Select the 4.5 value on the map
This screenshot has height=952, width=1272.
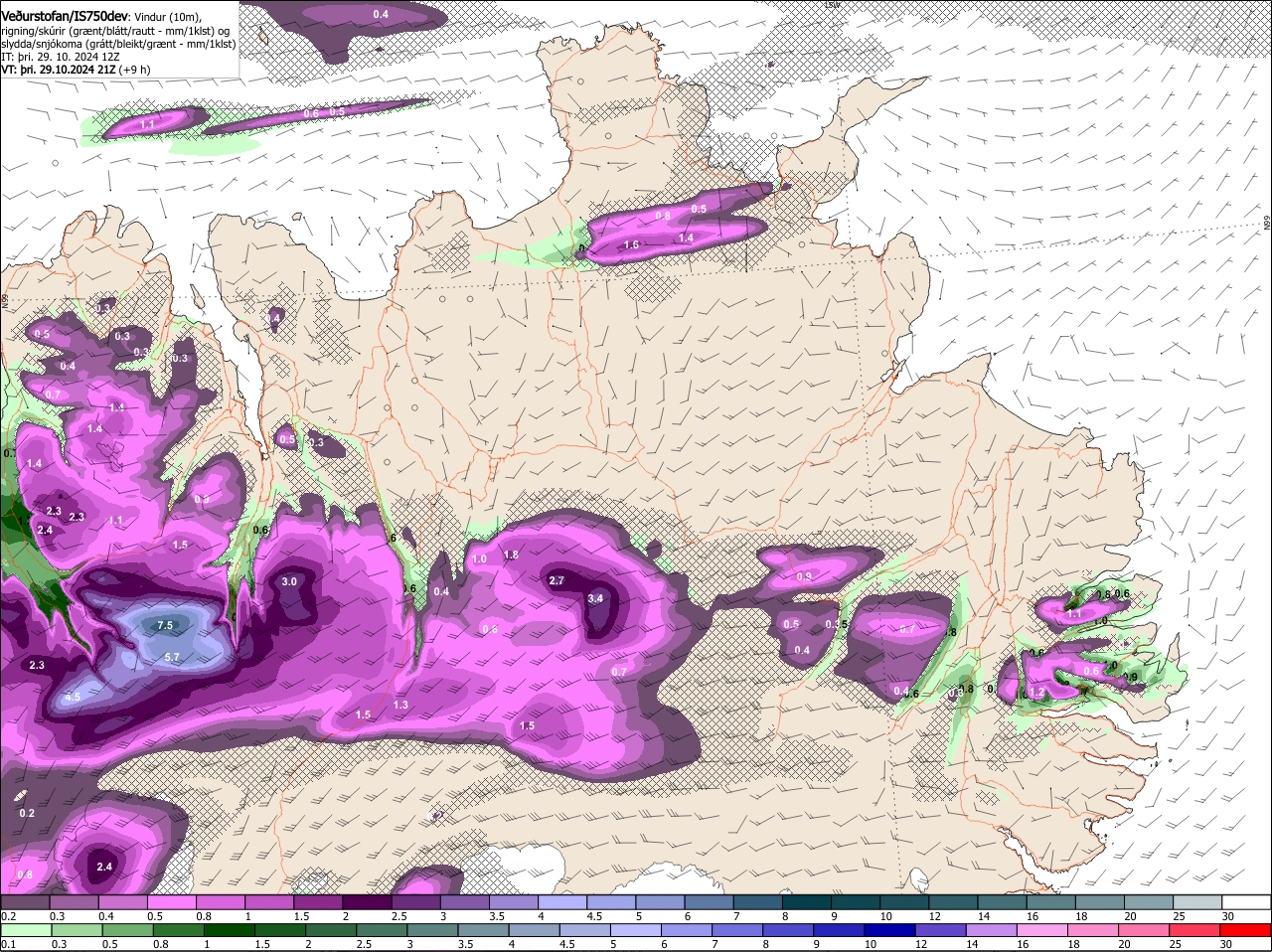click(73, 698)
